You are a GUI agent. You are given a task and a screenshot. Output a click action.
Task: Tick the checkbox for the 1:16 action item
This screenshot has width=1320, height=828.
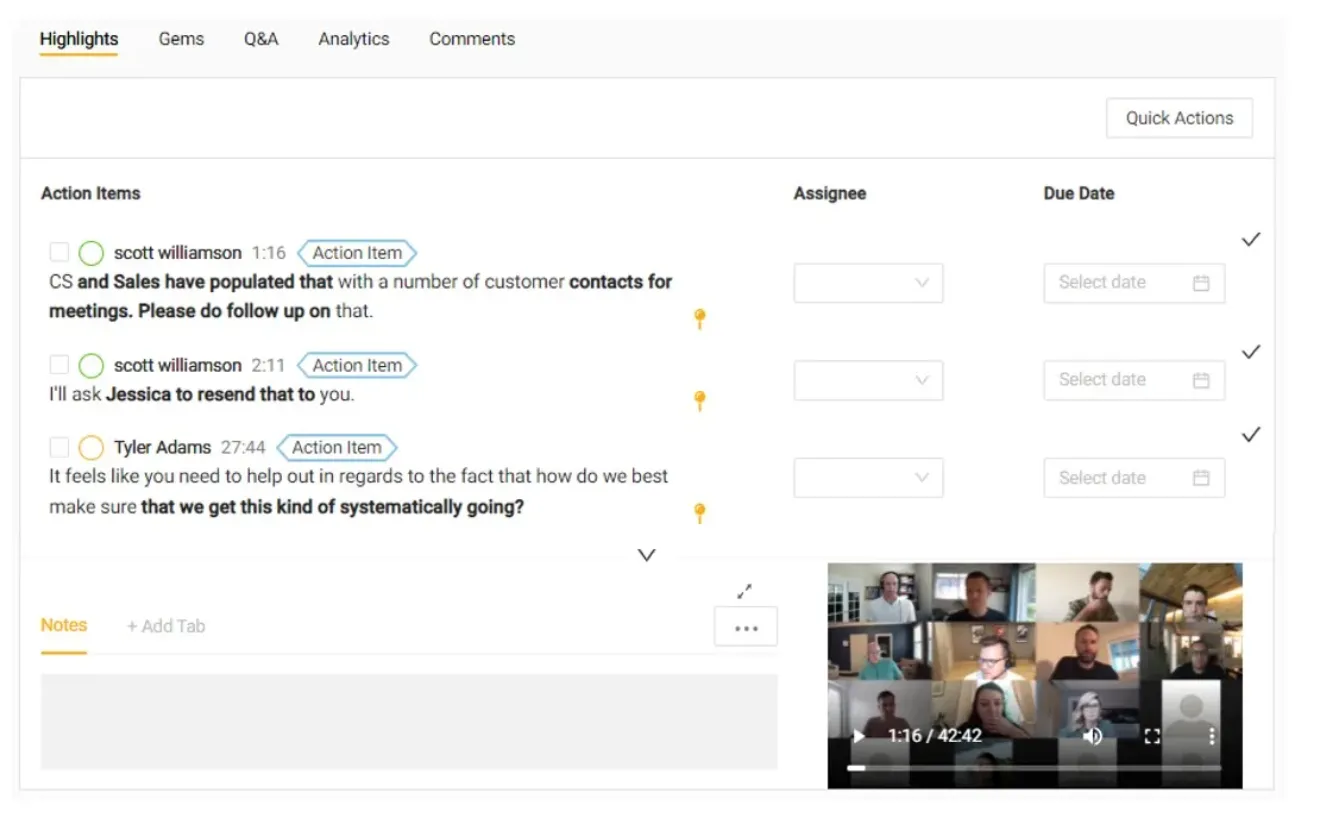(59, 252)
